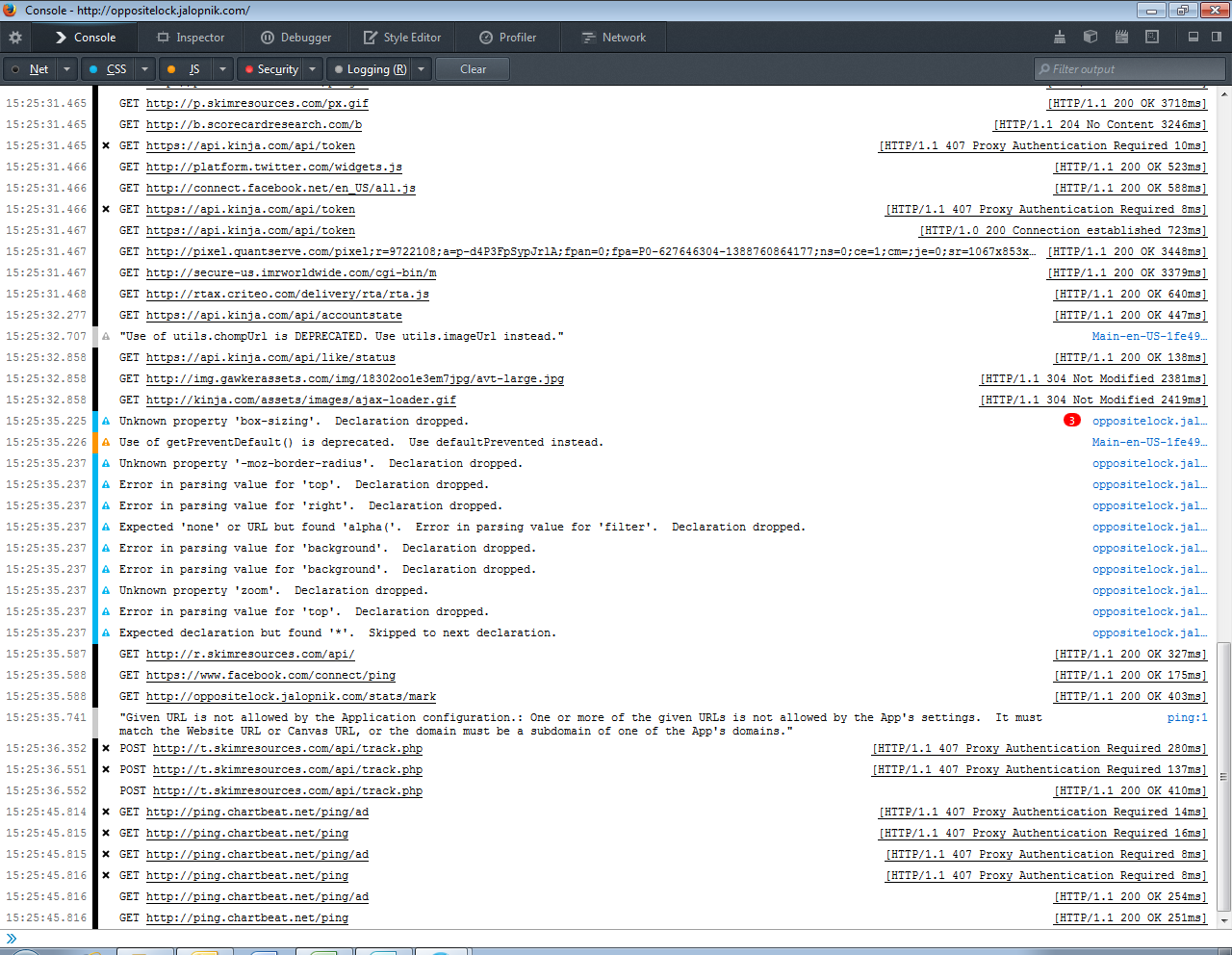Switch to the Inspector tab
This screenshot has width=1232, height=955.
point(191,38)
